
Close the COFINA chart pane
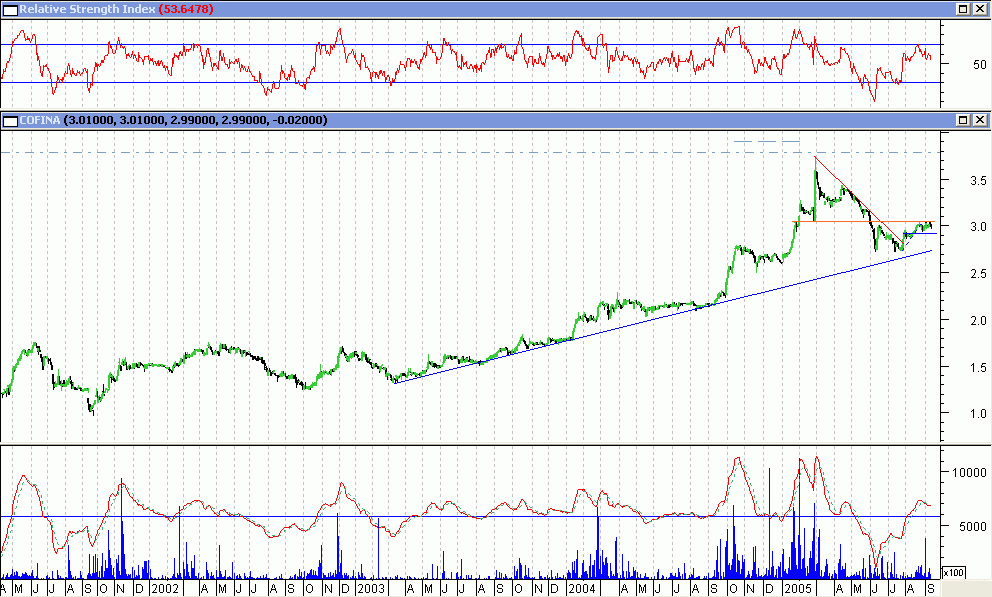point(981,120)
